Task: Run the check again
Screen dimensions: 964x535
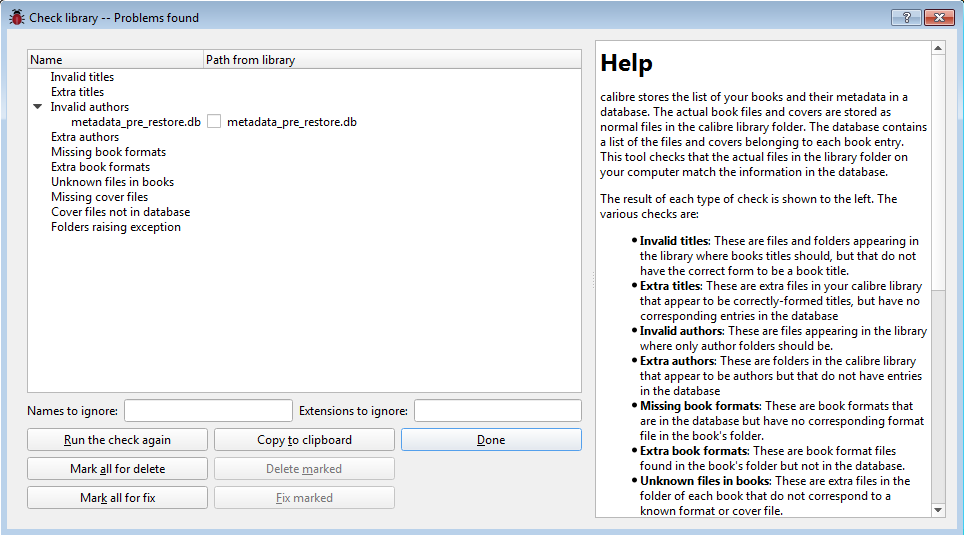Action: coord(117,440)
